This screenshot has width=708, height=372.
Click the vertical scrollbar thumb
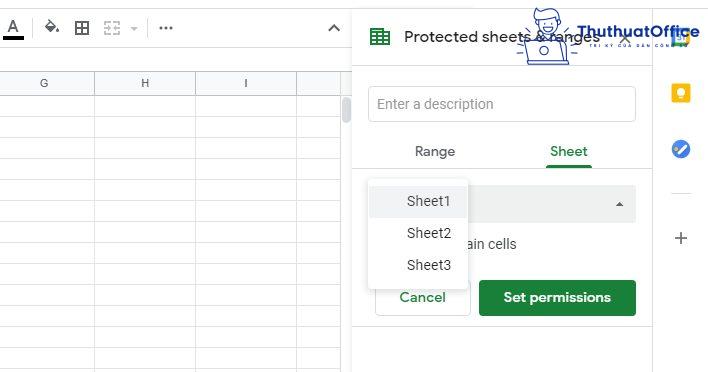pyautogui.click(x=346, y=110)
